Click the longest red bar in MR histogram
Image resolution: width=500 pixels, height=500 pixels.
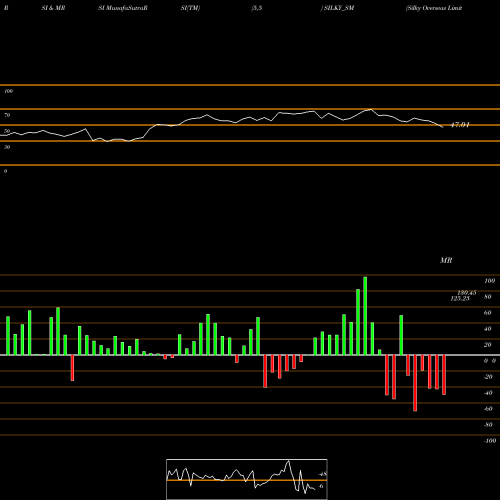(x=415, y=383)
